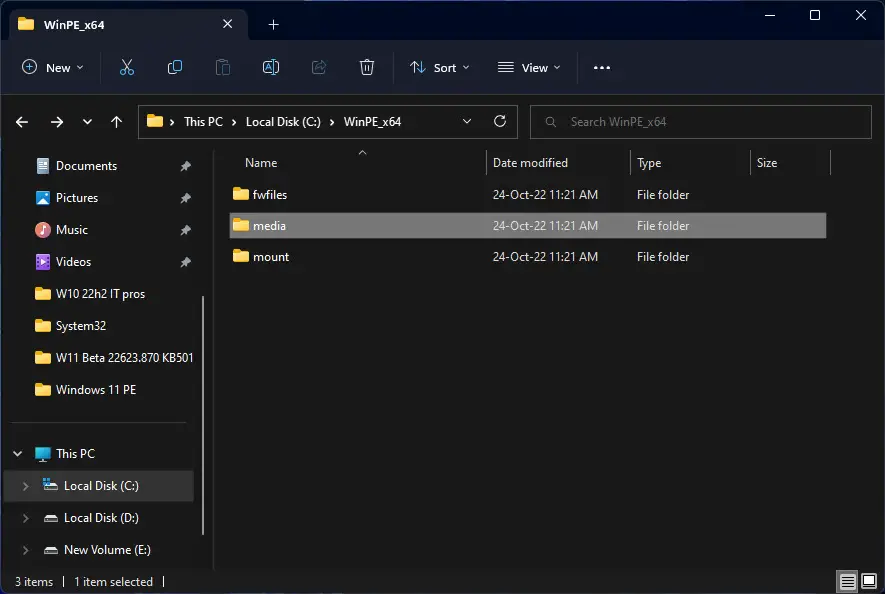The height and width of the screenshot is (594, 885).
Task: Expand Local Disk (C:) tree node
Action: coord(25,486)
